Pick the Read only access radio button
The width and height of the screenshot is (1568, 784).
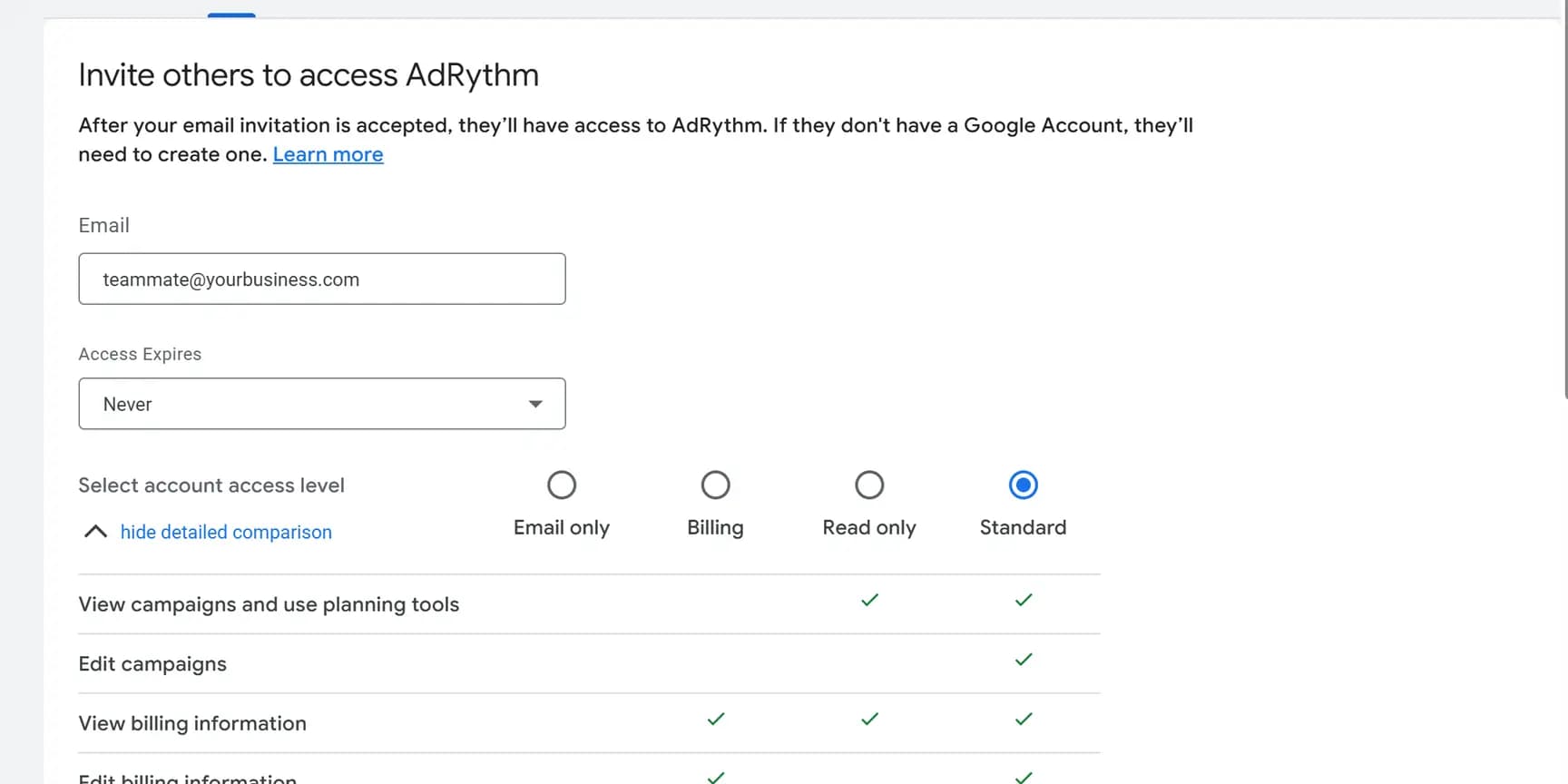(869, 485)
